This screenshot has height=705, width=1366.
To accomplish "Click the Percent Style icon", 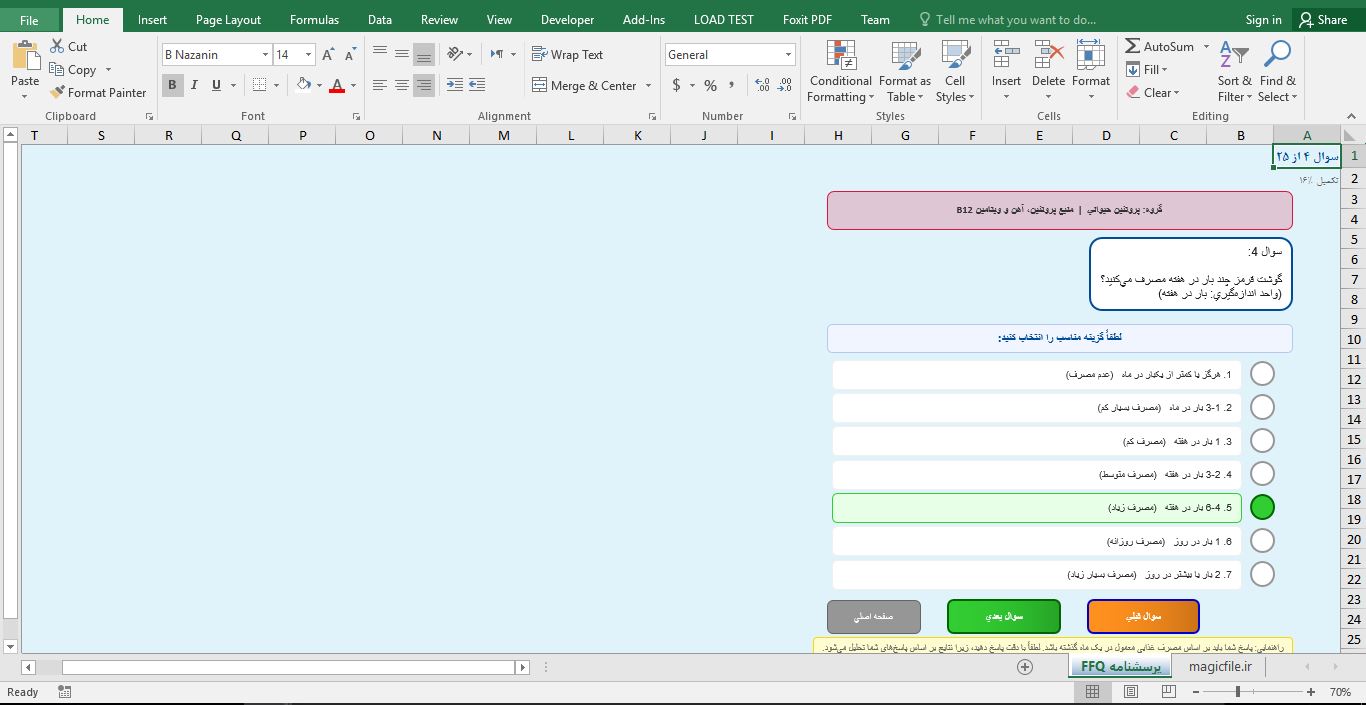I will [710, 85].
